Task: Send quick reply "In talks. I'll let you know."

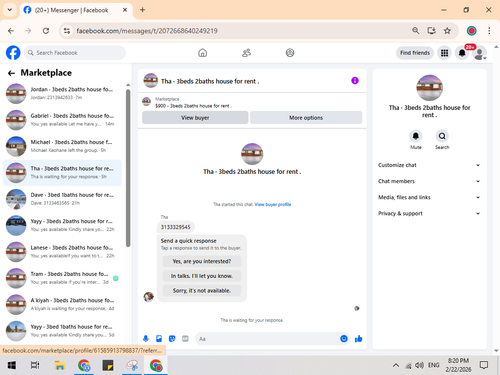Action: (202, 276)
